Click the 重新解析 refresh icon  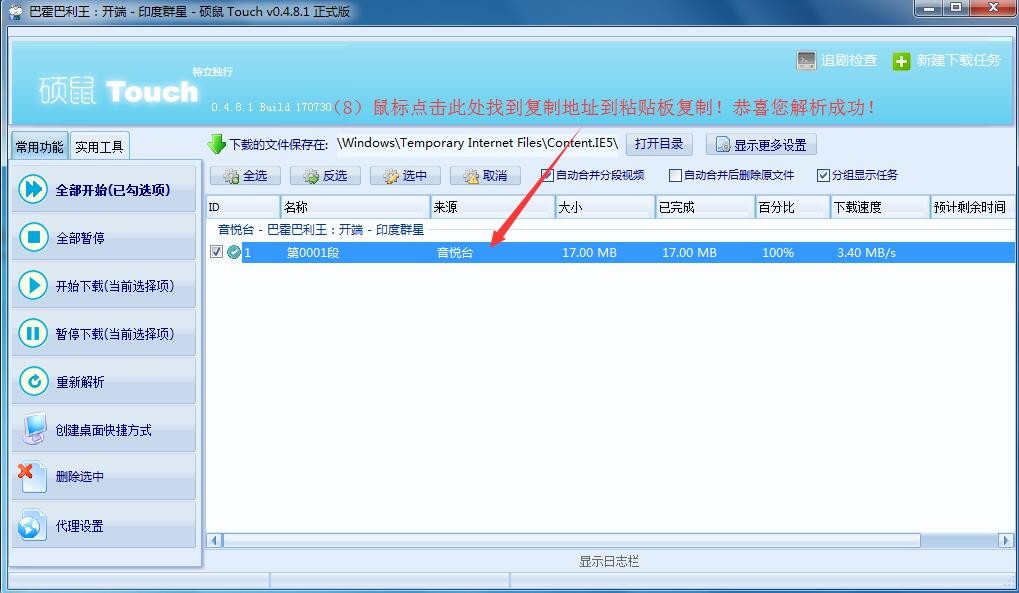pos(33,382)
